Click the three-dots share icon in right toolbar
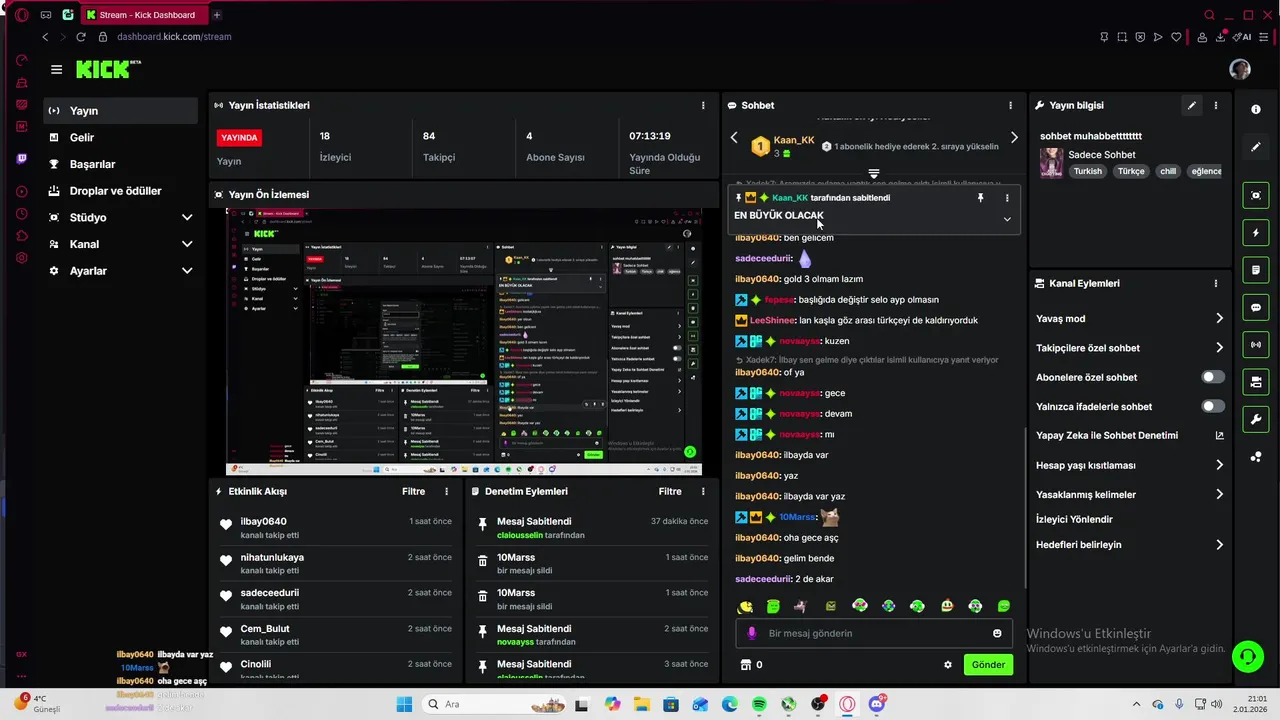1280x720 pixels. click(x=1256, y=457)
